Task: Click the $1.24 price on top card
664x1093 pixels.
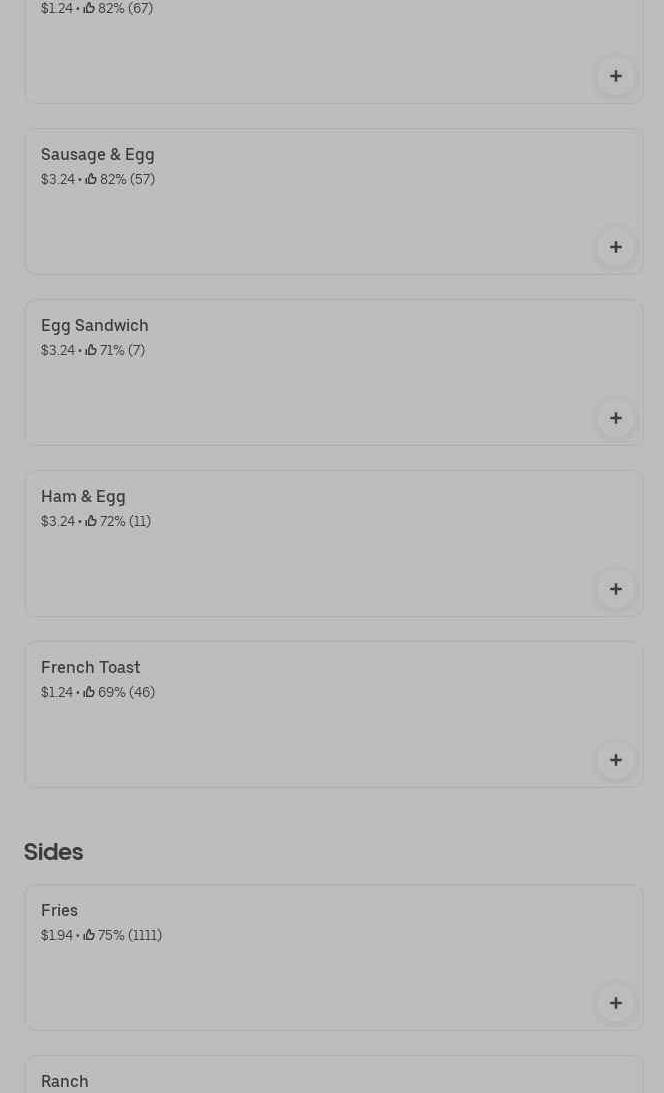Action: pos(57,8)
